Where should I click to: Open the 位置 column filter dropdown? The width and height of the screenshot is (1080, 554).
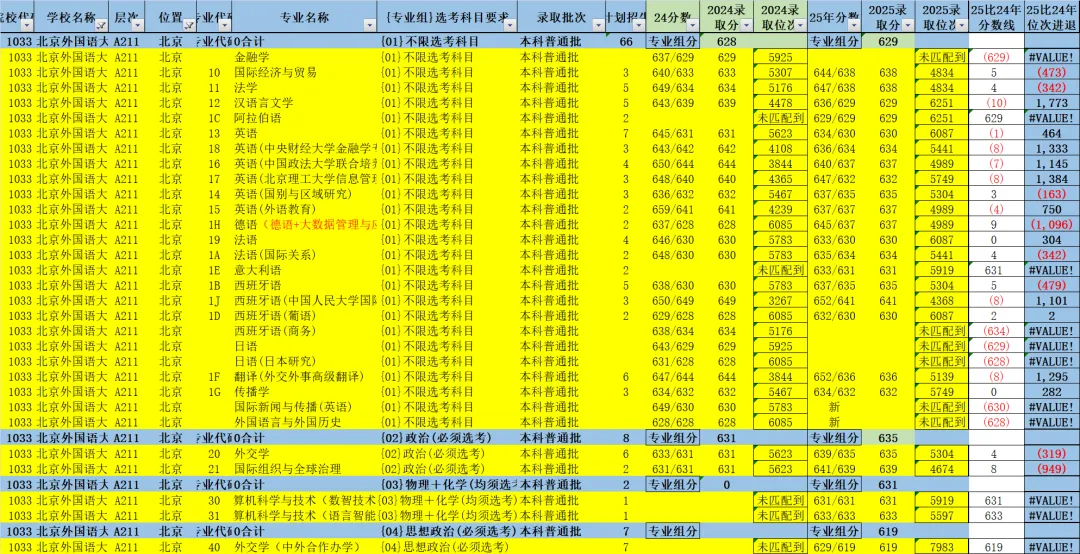pos(189,25)
